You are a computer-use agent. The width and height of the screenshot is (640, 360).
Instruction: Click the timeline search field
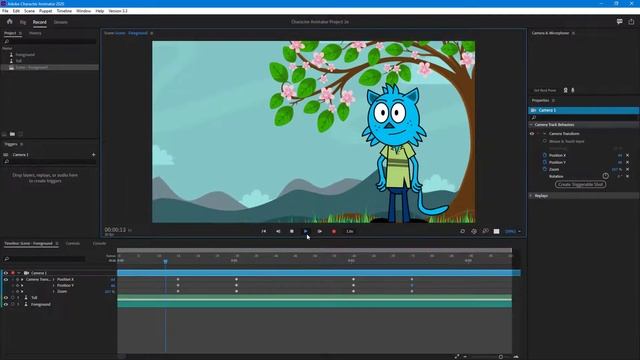[x=45, y=259]
